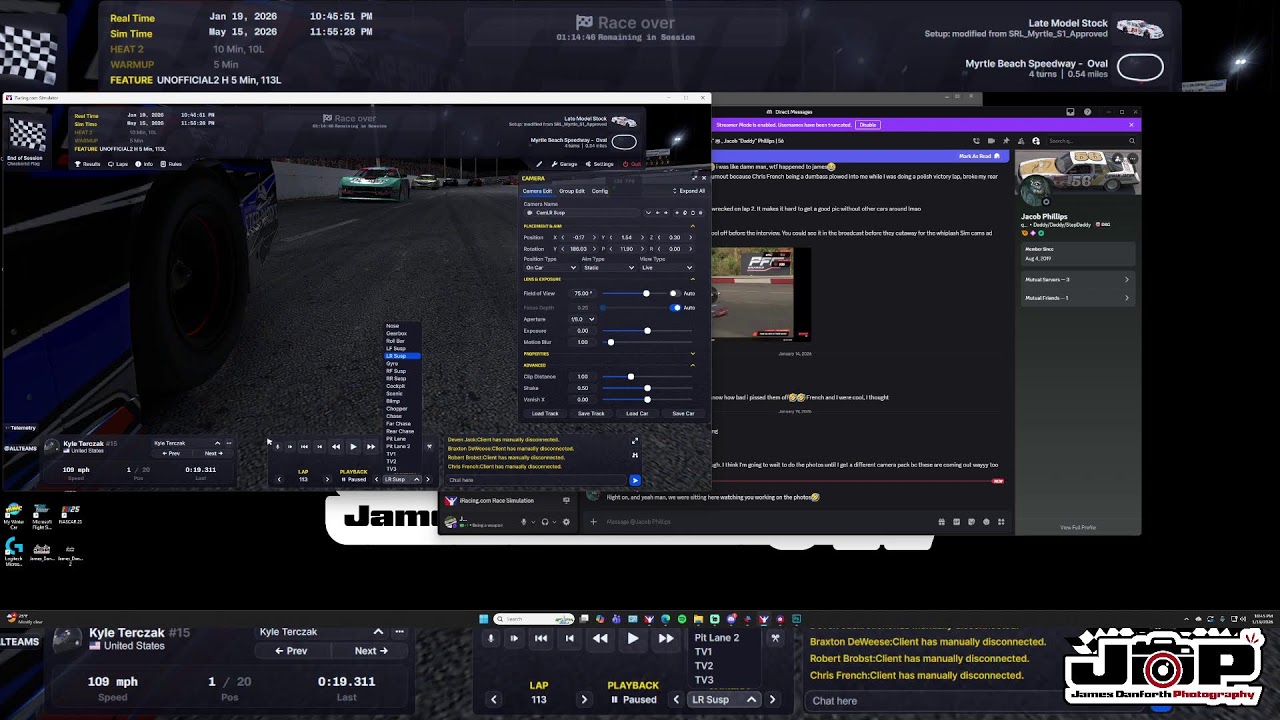Click Load Track button
Image resolution: width=1280 pixels, height=720 pixels.
click(x=545, y=413)
